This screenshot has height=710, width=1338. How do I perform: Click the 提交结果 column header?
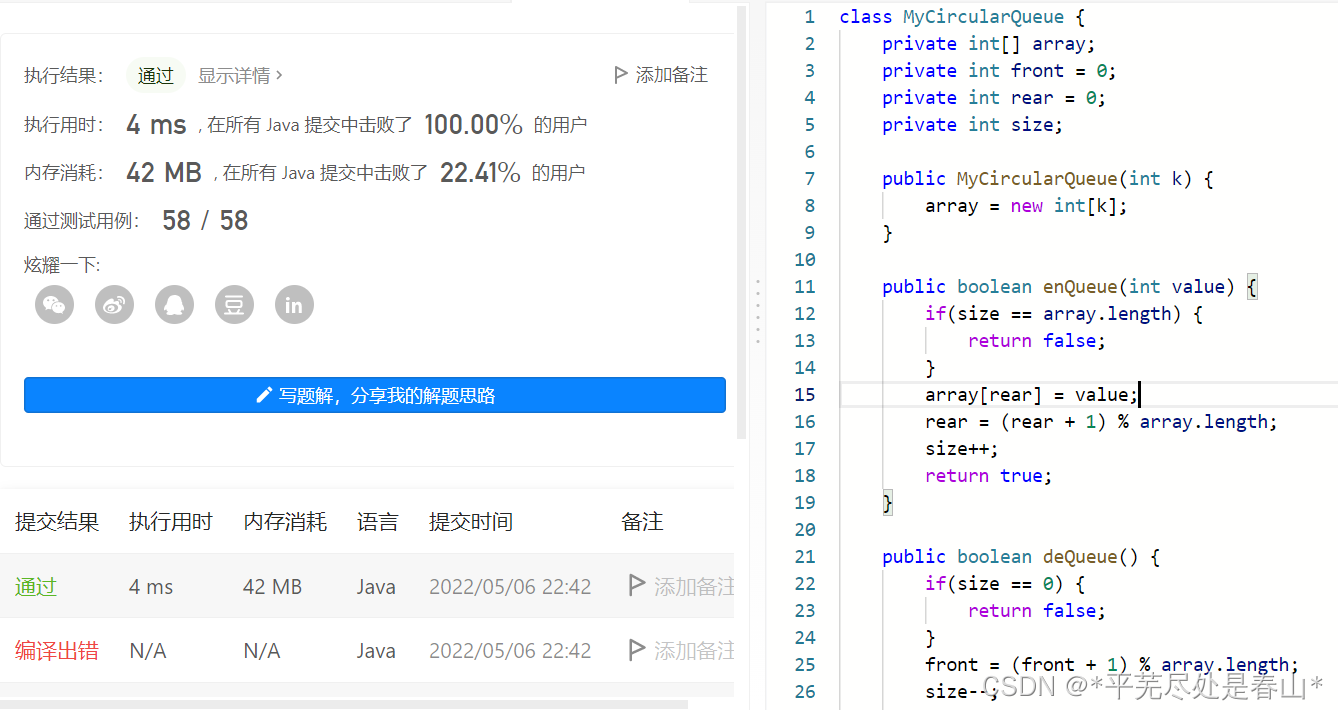coord(57,521)
